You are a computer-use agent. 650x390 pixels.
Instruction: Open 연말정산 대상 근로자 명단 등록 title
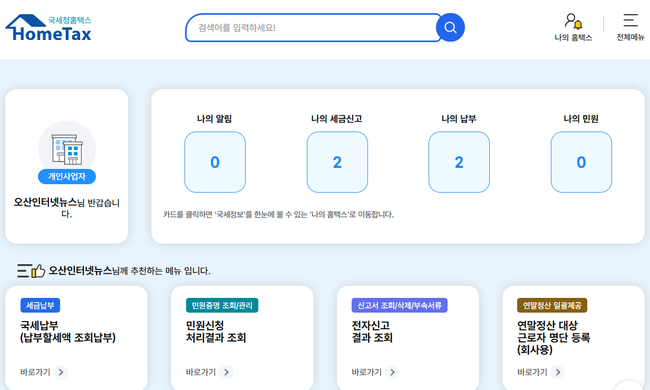coord(553,337)
